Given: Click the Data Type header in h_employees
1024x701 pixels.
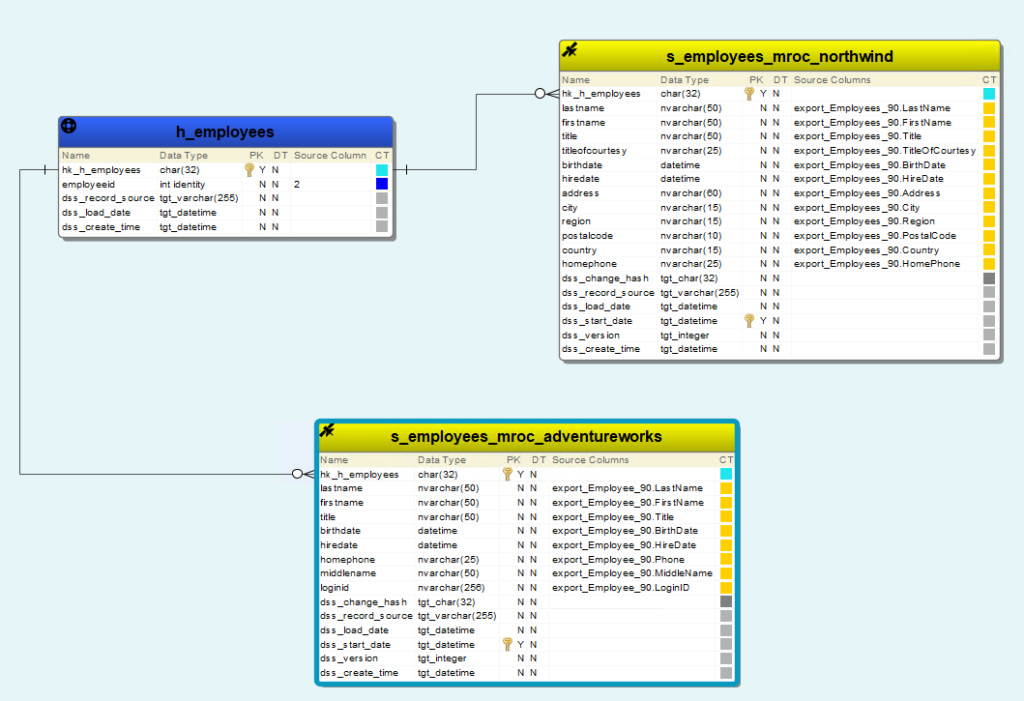Looking at the screenshot, I should [x=184, y=155].
